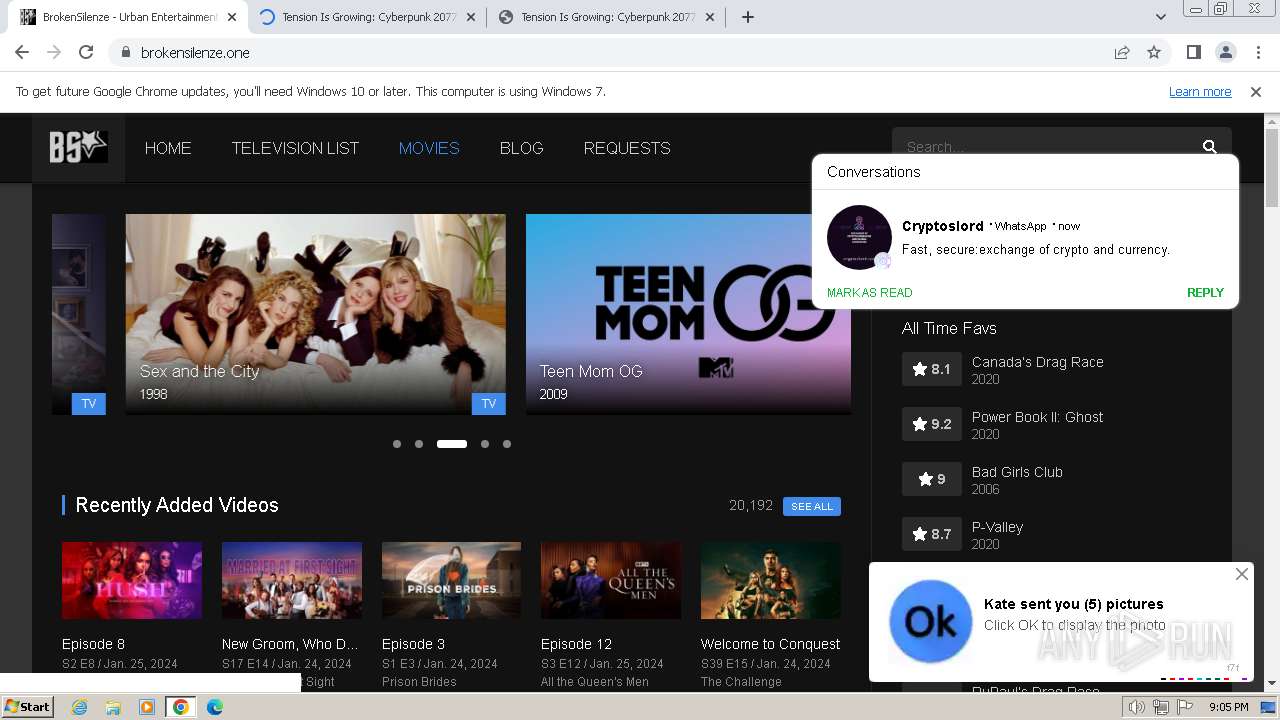Select the active third carousel indicator
This screenshot has width=1280, height=720.
452,444
